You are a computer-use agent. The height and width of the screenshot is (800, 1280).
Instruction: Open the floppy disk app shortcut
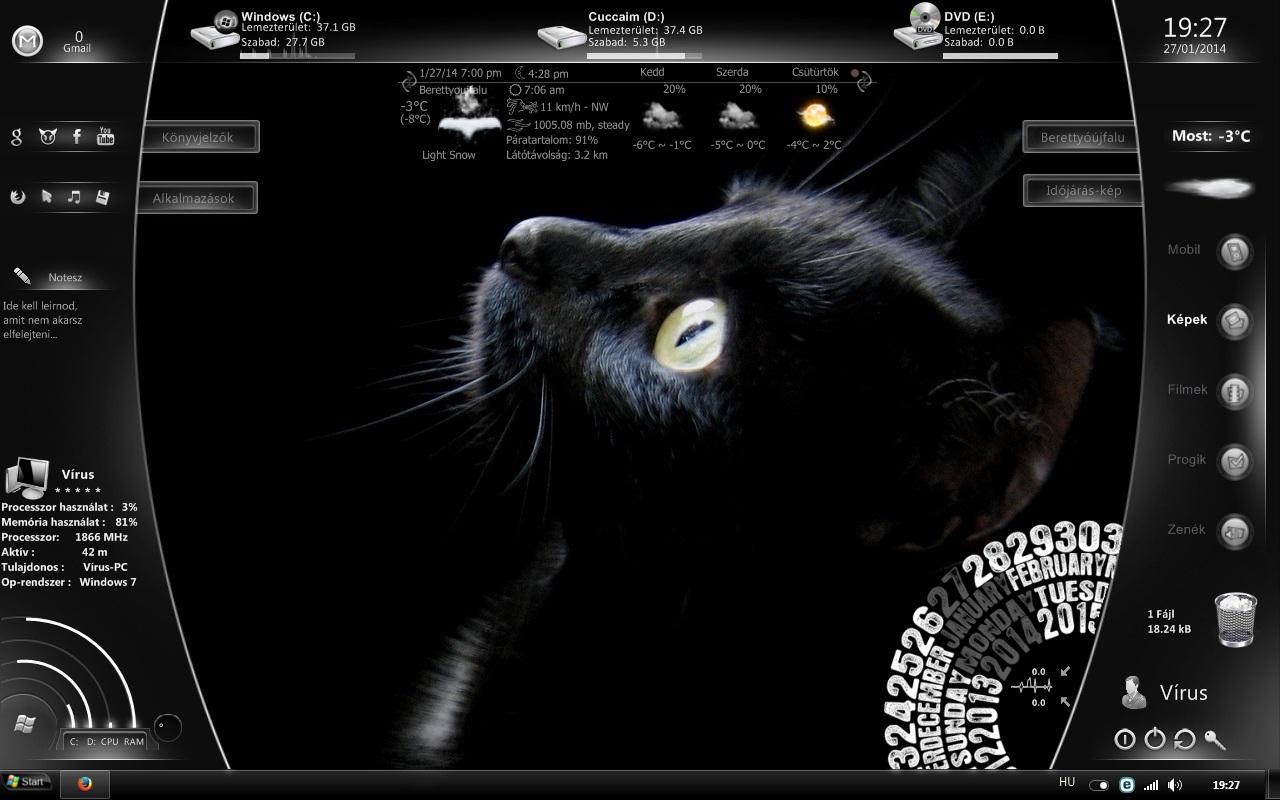(x=102, y=197)
